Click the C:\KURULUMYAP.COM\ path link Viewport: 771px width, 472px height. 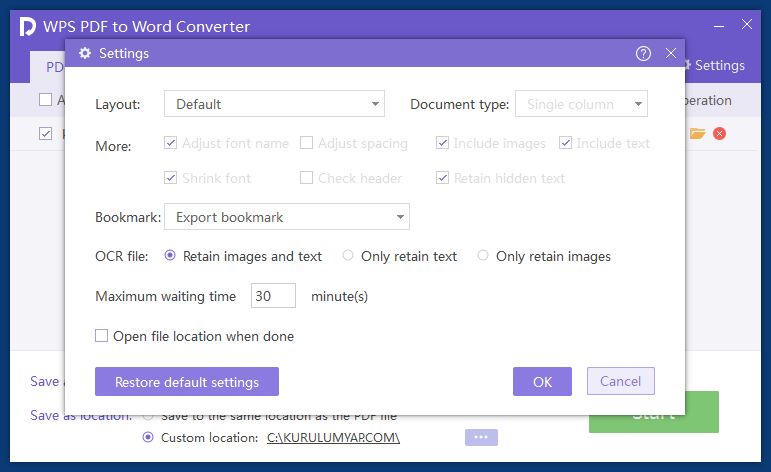[333, 438]
